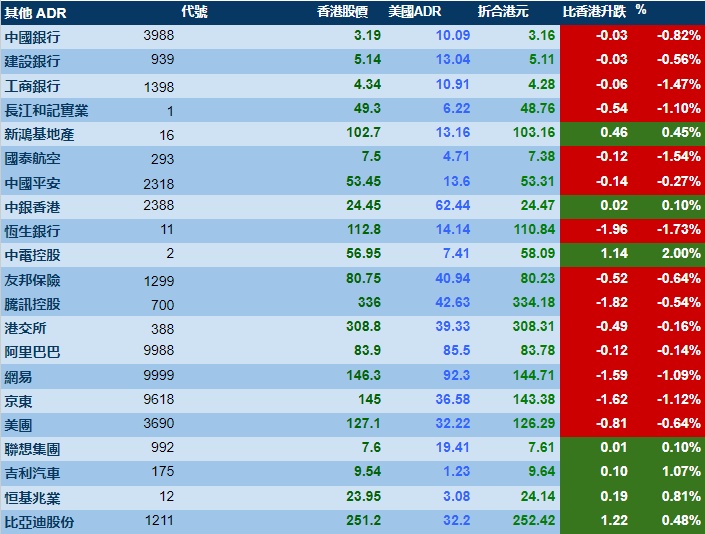Click the 2.00% change for 中電控股
The height and width of the screenshot is (534, 705).
point(681,254)
